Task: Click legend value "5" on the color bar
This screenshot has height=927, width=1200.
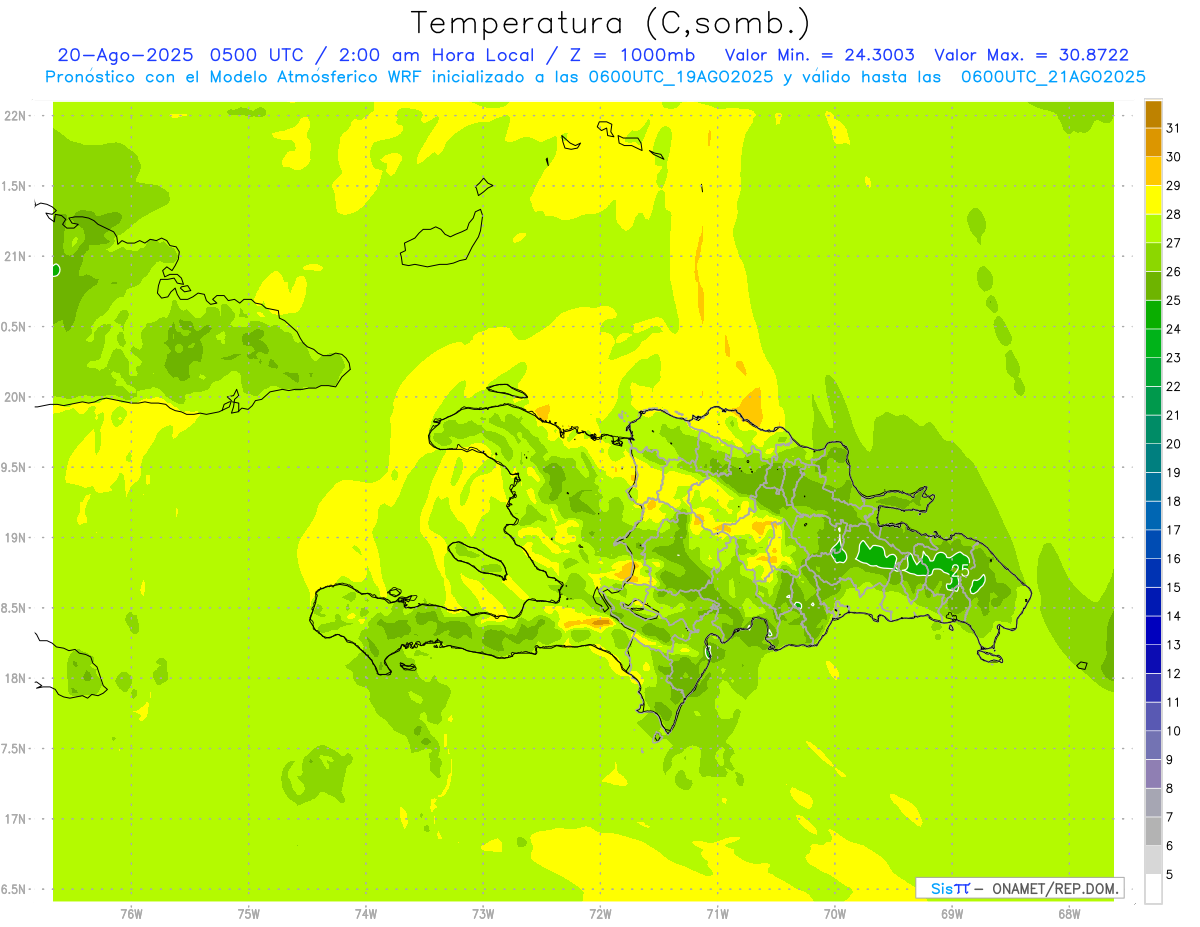Action: click(1170, 874)
